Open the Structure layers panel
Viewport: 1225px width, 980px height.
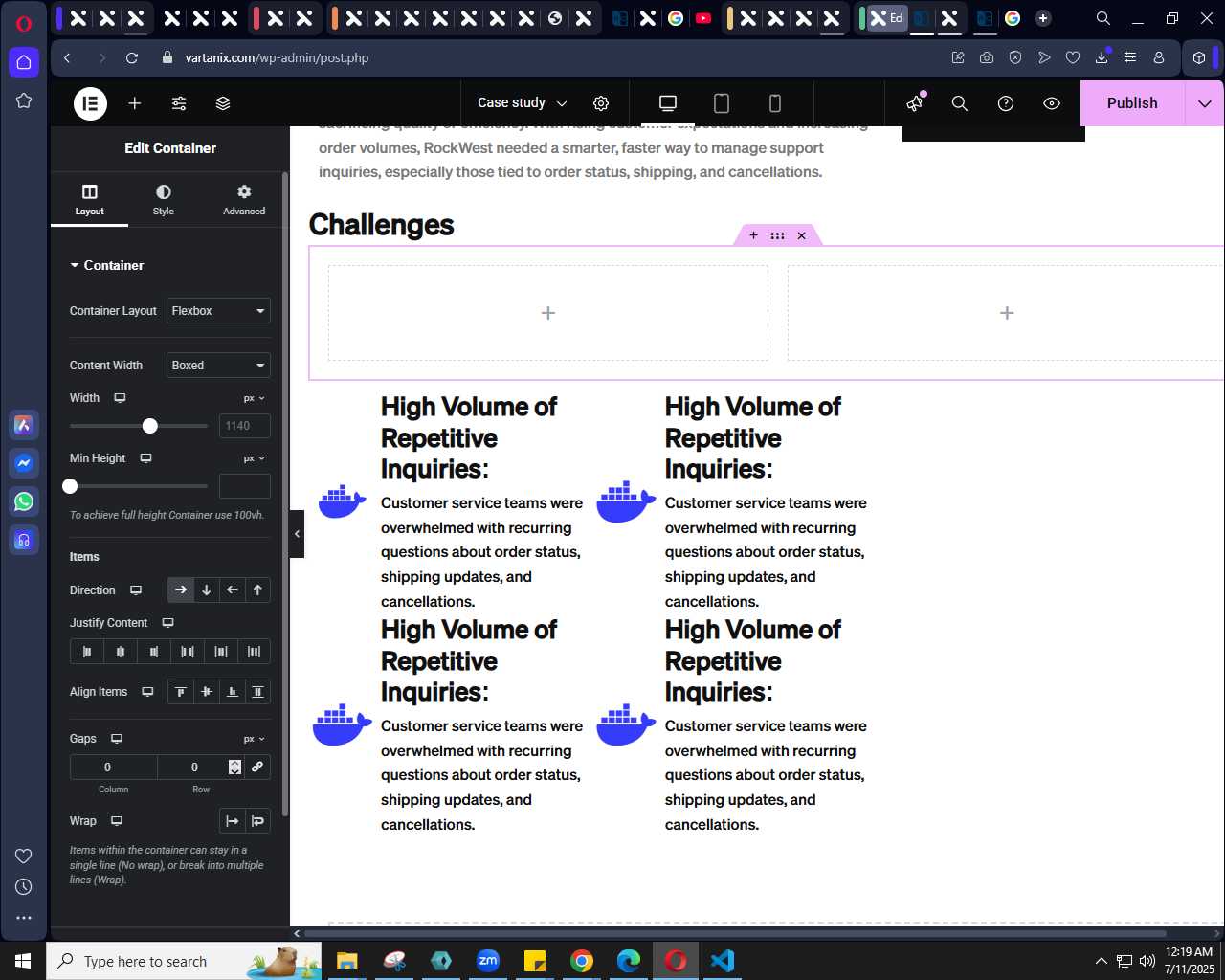(x=223, y=103)
